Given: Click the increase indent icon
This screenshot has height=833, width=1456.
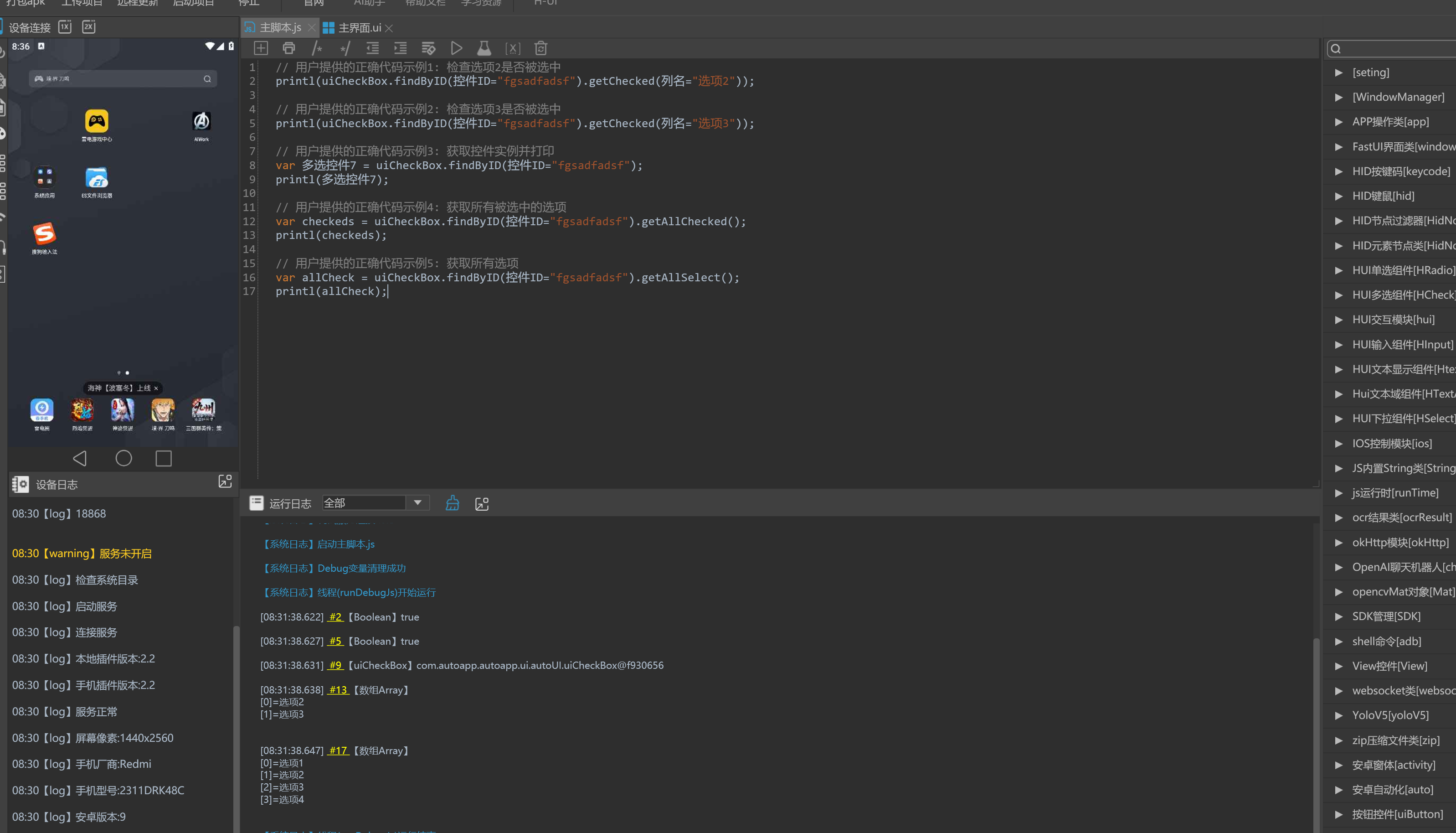Looking at the screenshot, I should [x=400, y=48].
